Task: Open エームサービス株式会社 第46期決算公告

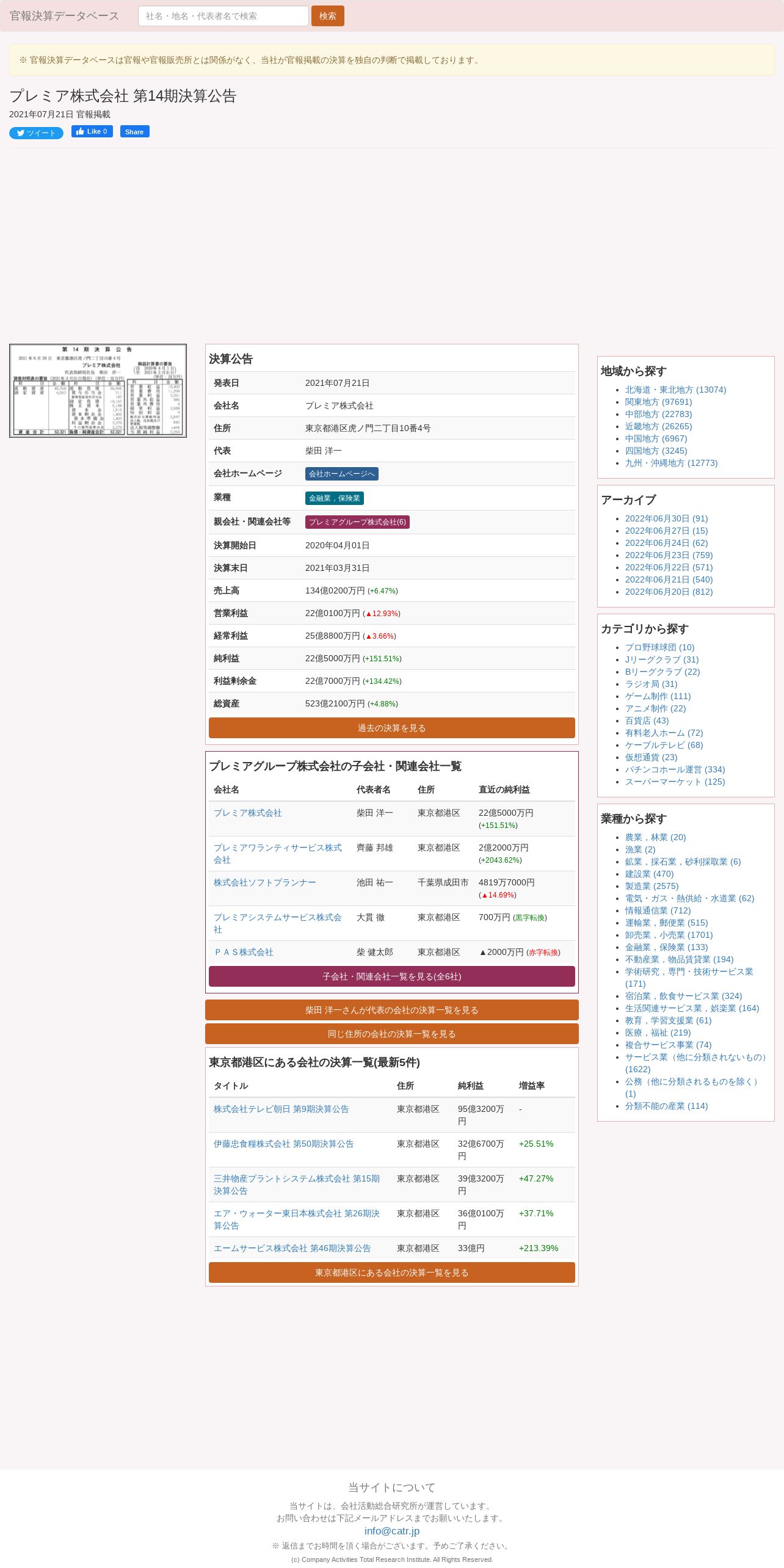Action: pyautogui.click(x=292, y=1248)
